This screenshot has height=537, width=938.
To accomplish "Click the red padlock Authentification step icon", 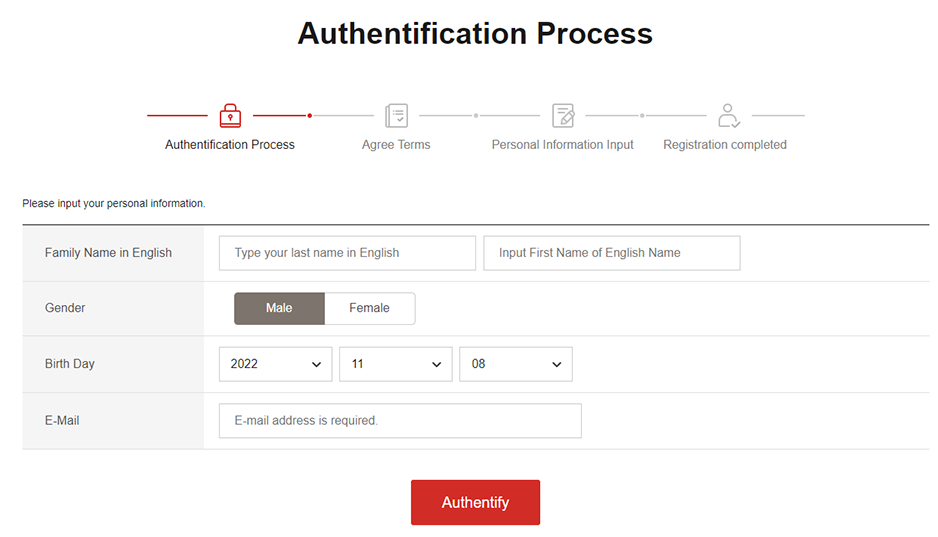I will (230, 115).
